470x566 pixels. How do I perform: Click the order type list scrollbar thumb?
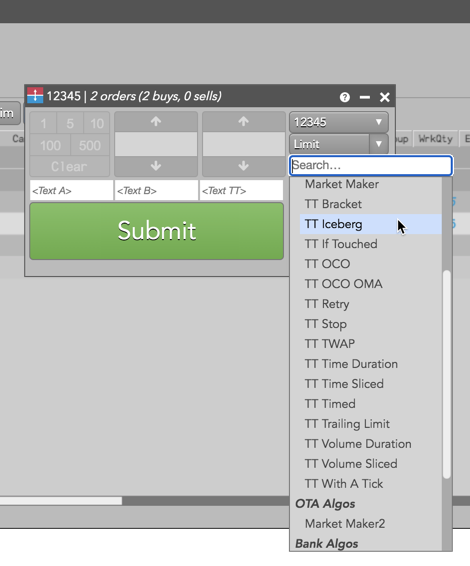[x=447, y=374]
